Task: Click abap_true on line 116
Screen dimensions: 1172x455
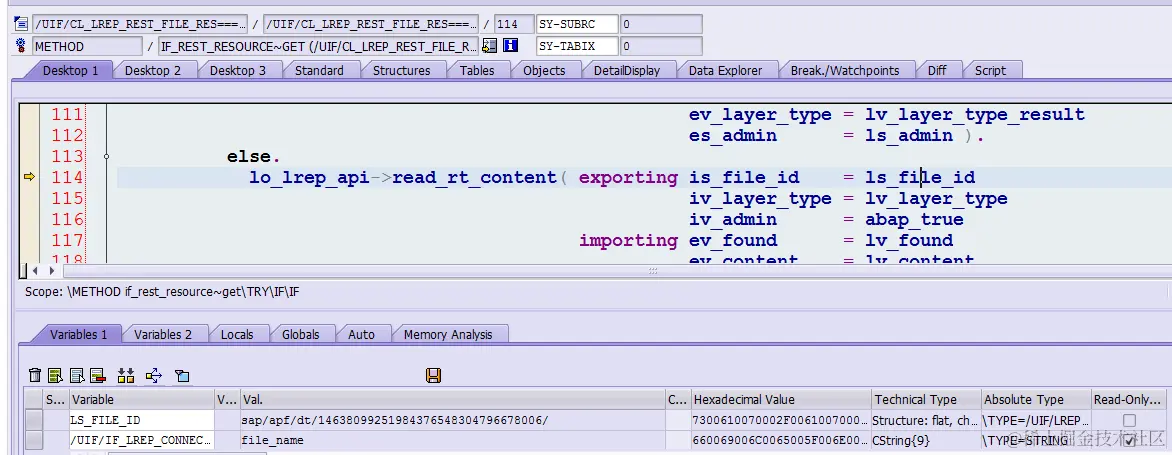Action: [x=914, y=220]
